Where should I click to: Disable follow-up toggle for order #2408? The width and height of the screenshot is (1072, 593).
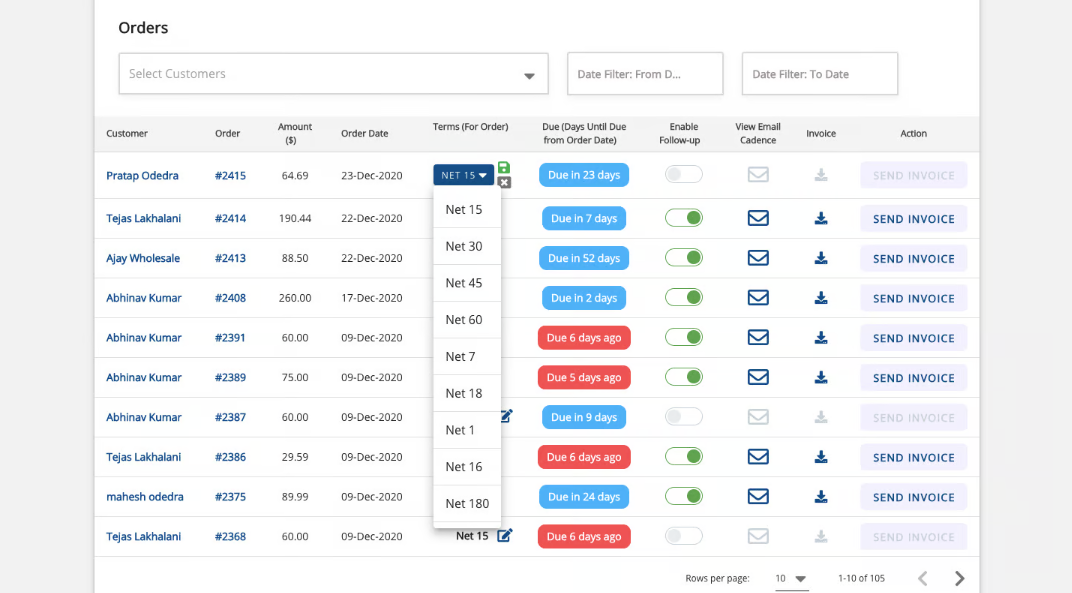(x=684, y=298)
